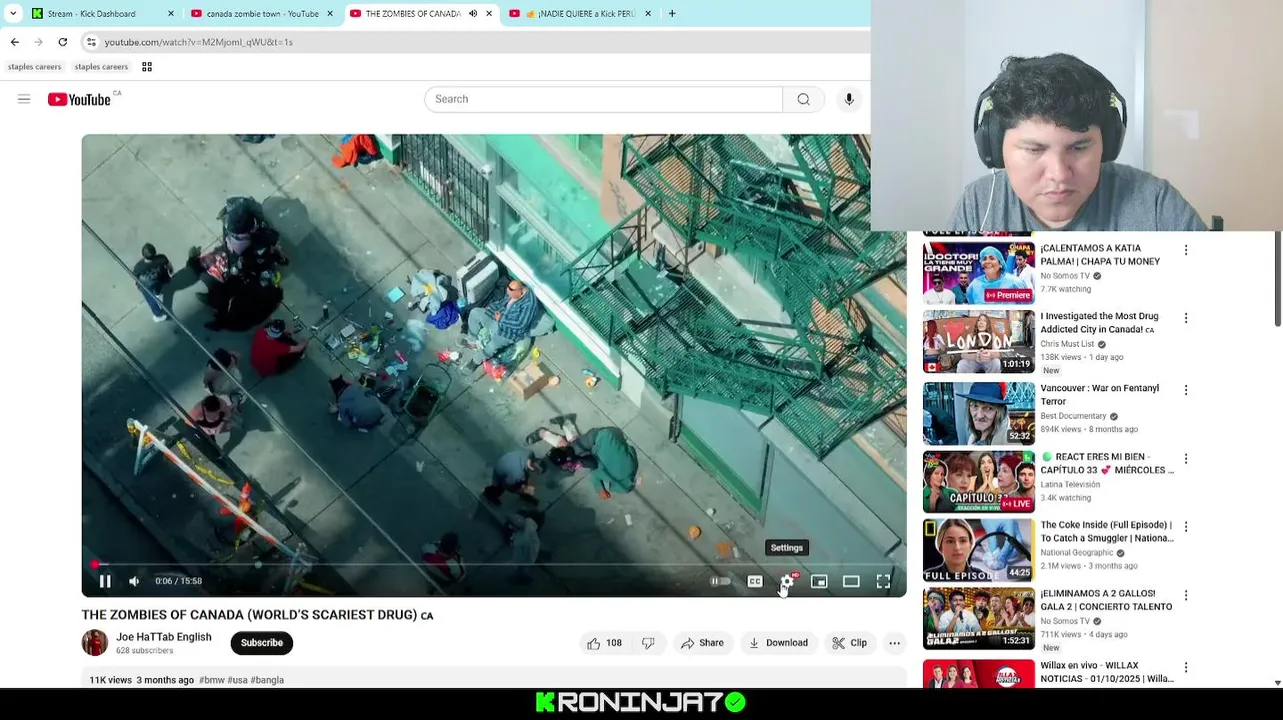Open The Coke Inside episode thumbnail
Viewport: 1283px width, 720px height.
(x=979, y=550)
